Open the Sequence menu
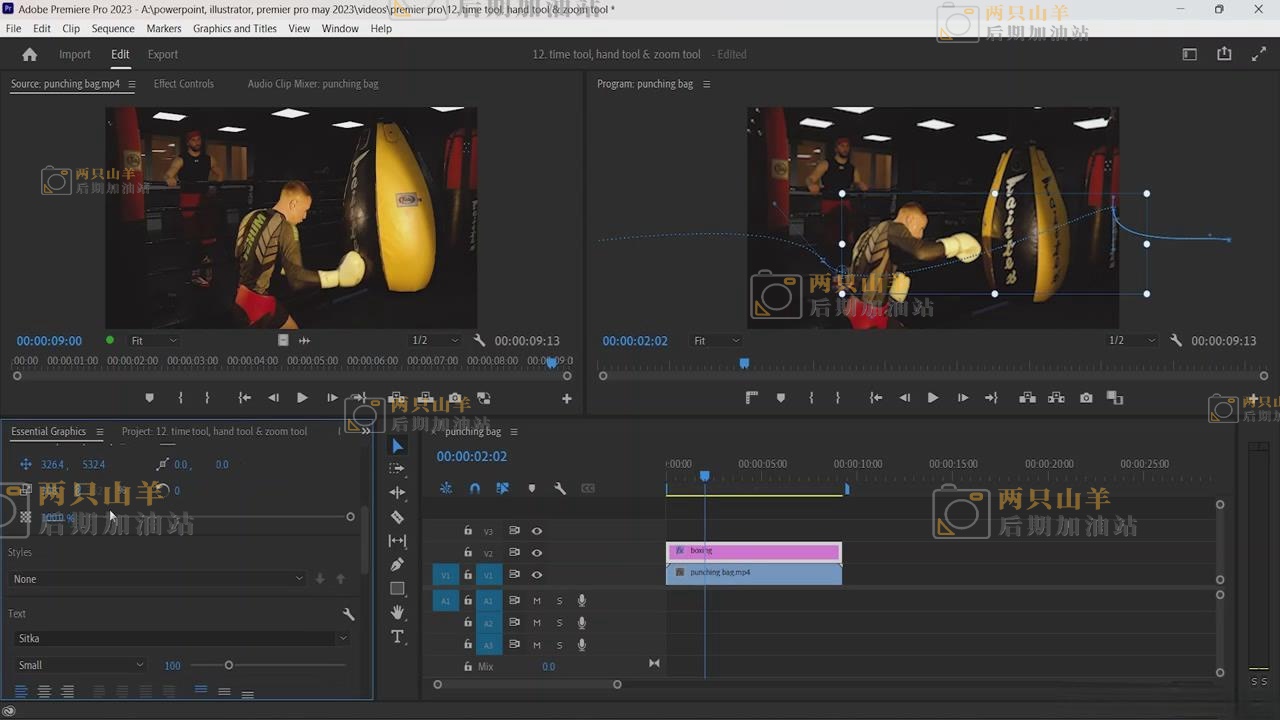 click(113, 28)
